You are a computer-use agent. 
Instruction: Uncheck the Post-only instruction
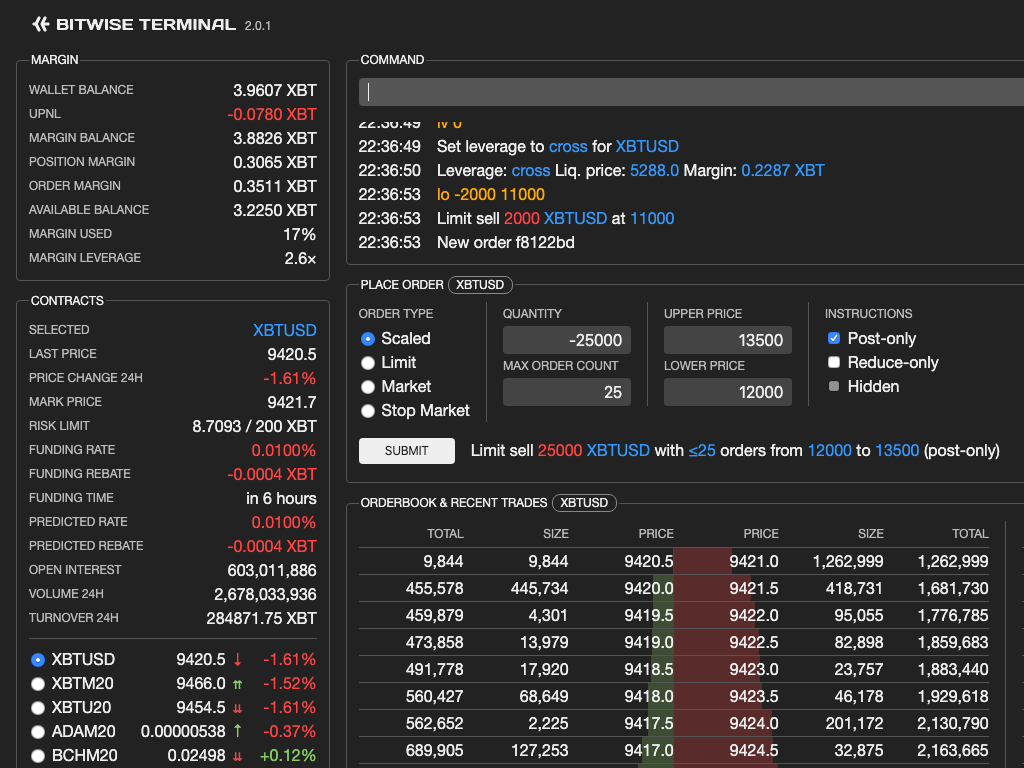pyautogui.click(x=834, y=338)
